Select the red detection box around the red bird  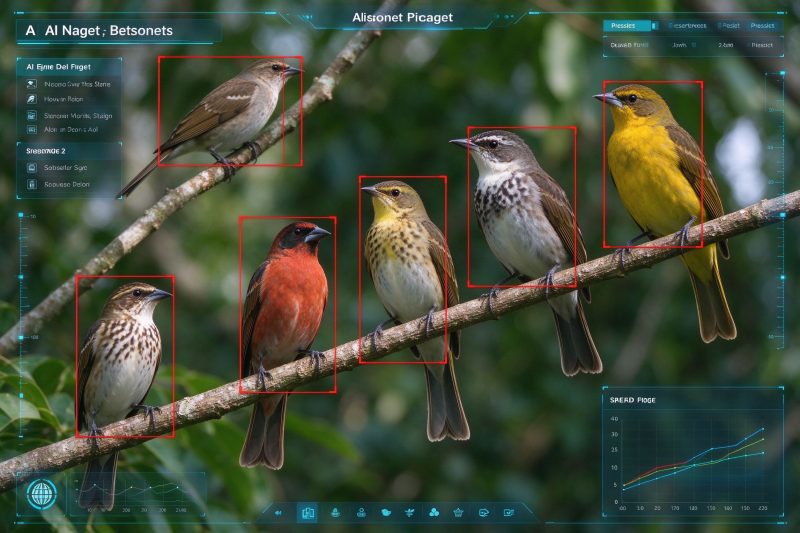(x=288, y=304)
